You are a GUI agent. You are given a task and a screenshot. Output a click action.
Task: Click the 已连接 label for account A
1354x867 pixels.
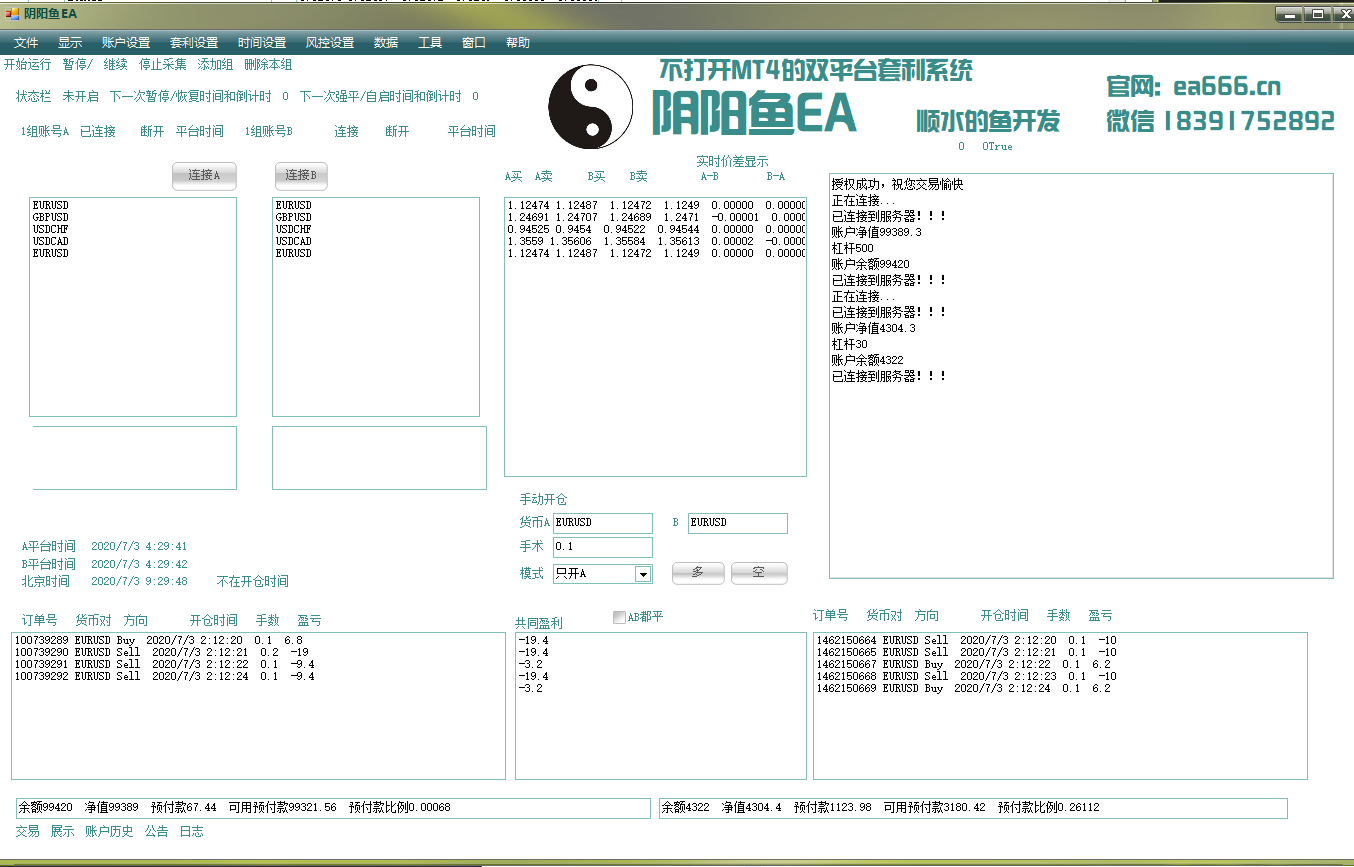coord(98,131)
